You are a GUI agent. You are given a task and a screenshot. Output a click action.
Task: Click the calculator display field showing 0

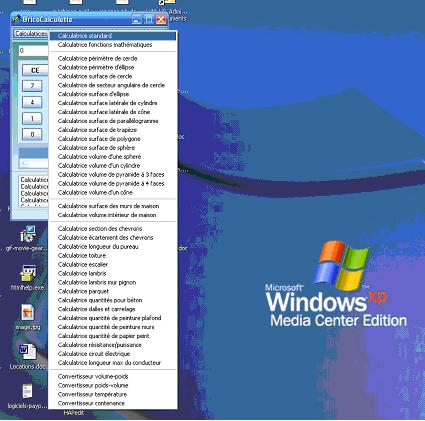pos(33,51)
